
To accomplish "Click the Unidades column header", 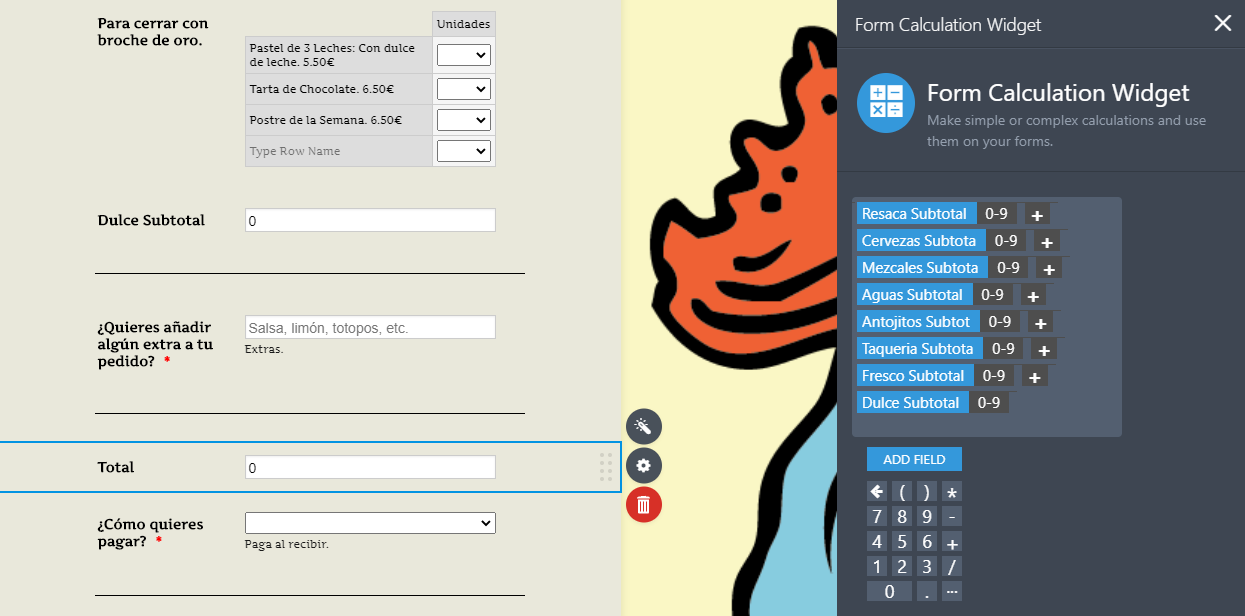I will point(464,24).
